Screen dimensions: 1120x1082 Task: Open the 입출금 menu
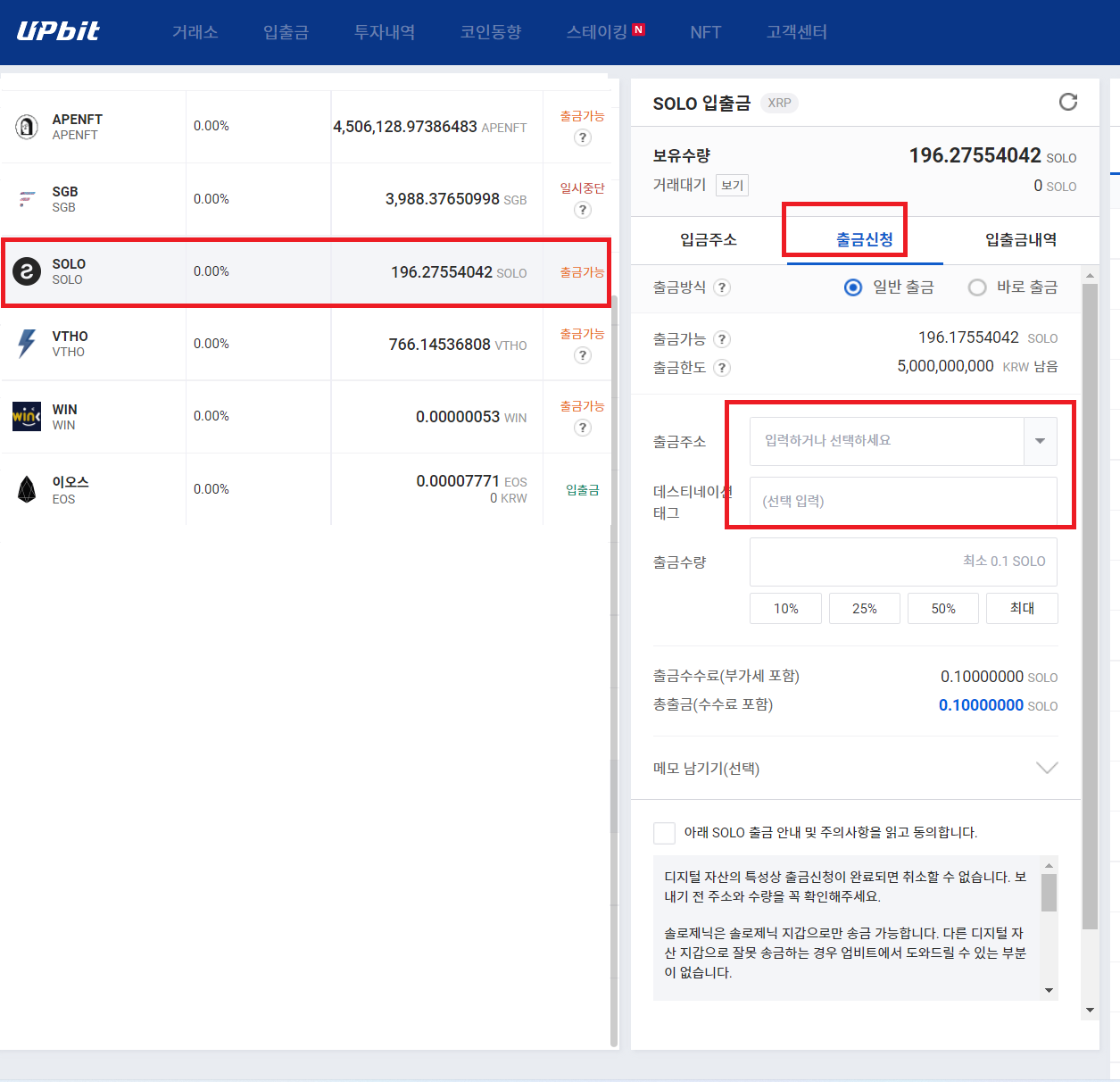[x=286, y=32]
